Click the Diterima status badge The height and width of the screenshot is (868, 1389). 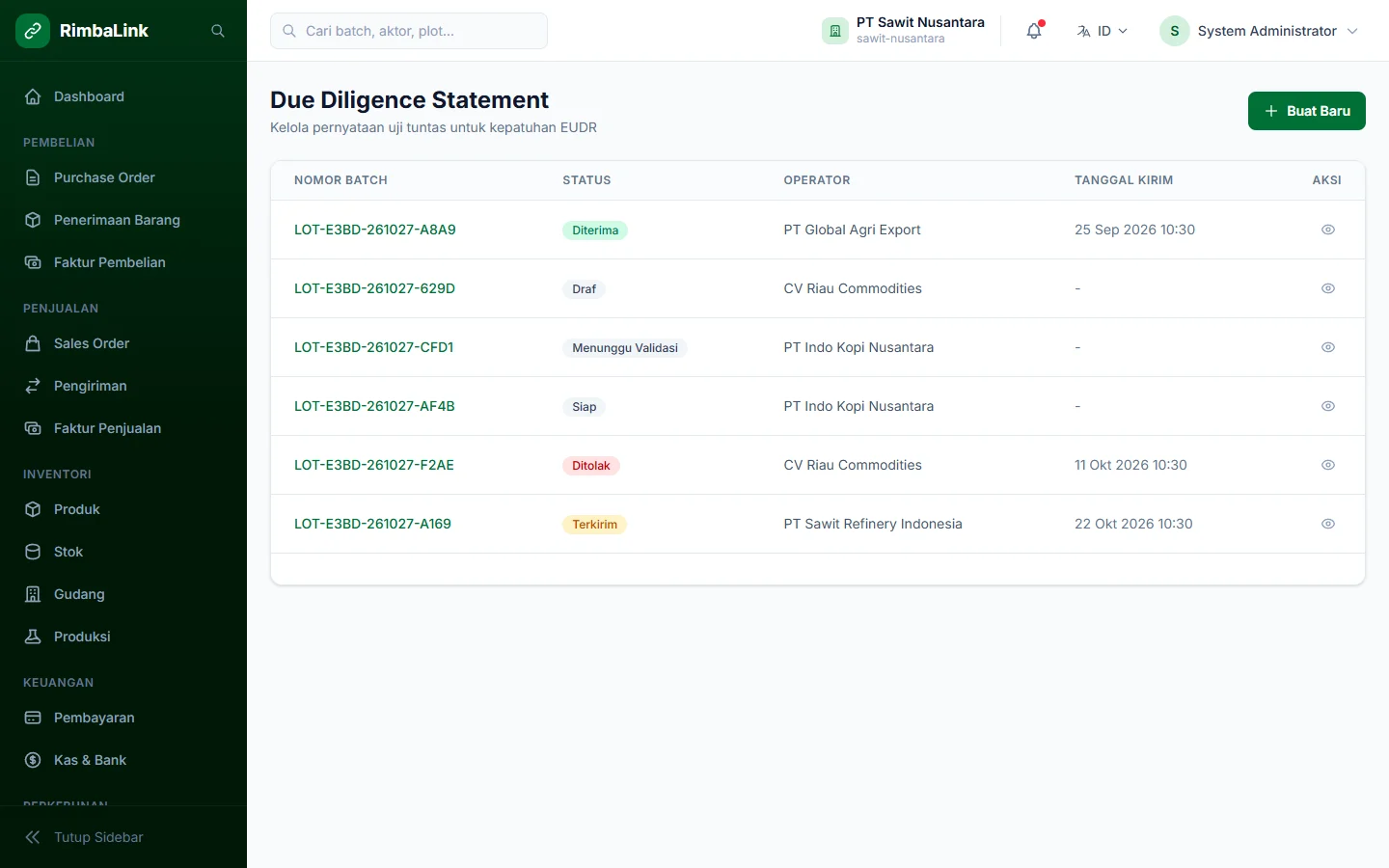[595, 231]
